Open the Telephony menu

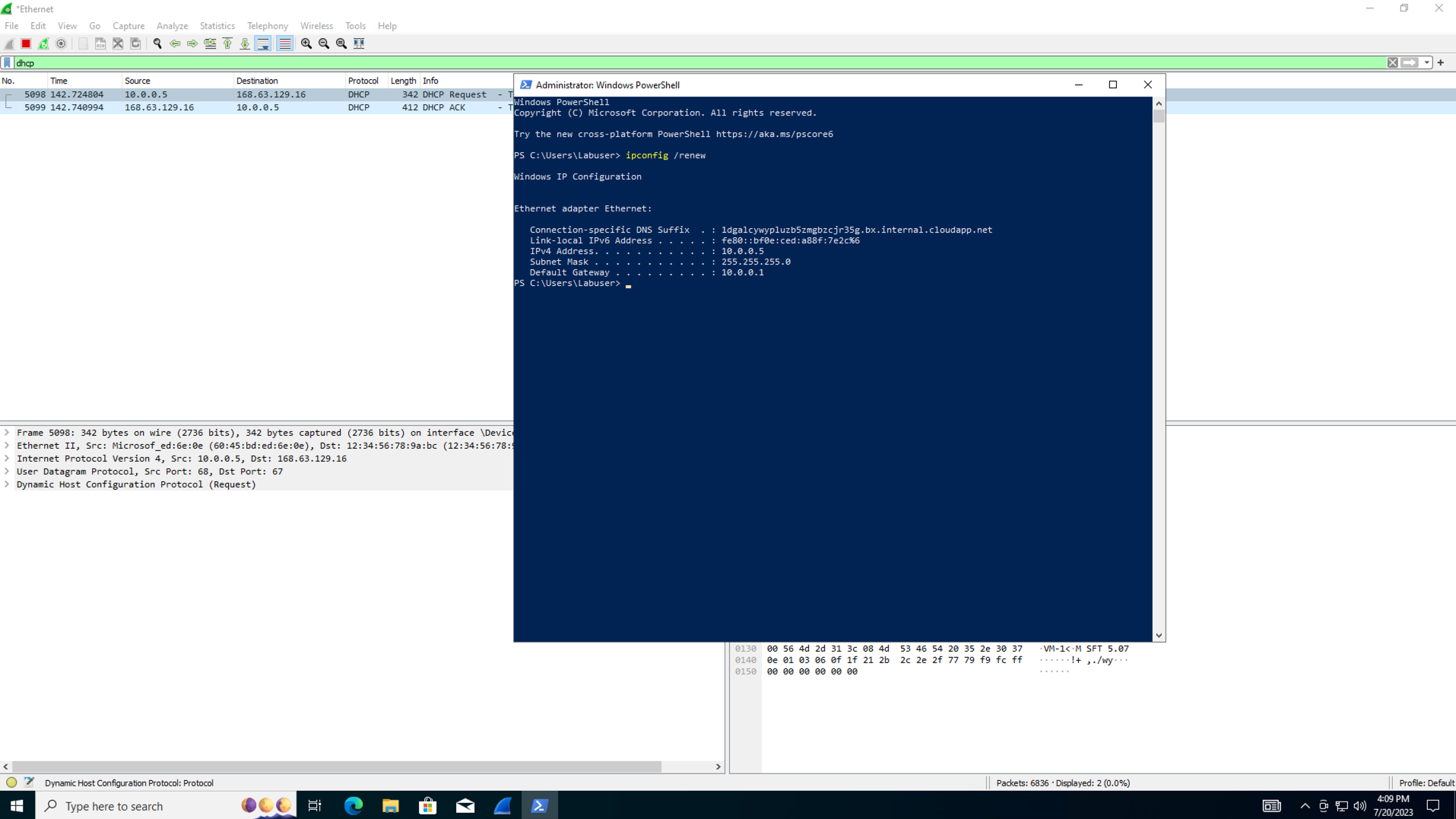click(x=267, y=25)
